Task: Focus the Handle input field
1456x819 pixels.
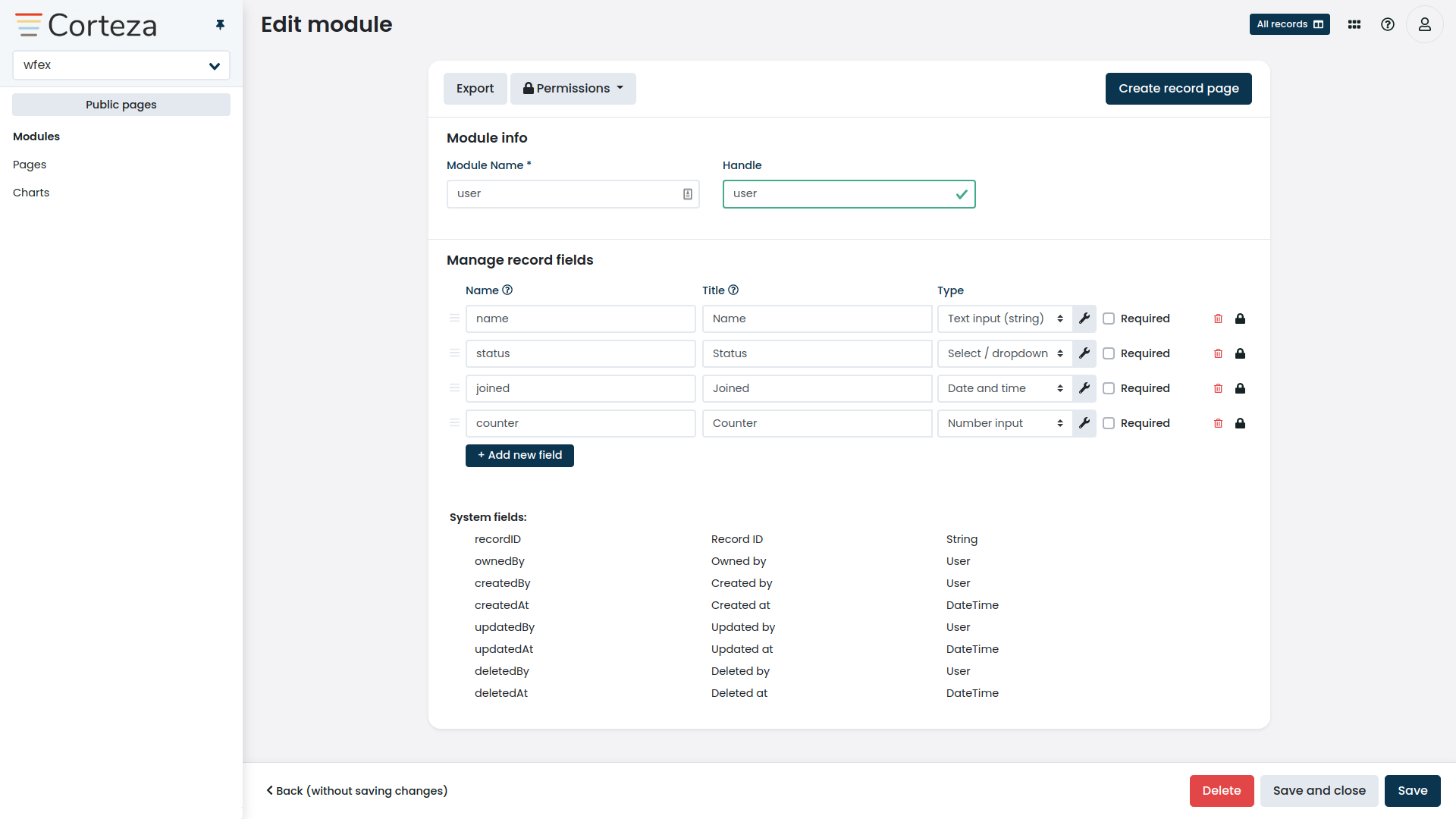Action: click(x=849, y=194)
